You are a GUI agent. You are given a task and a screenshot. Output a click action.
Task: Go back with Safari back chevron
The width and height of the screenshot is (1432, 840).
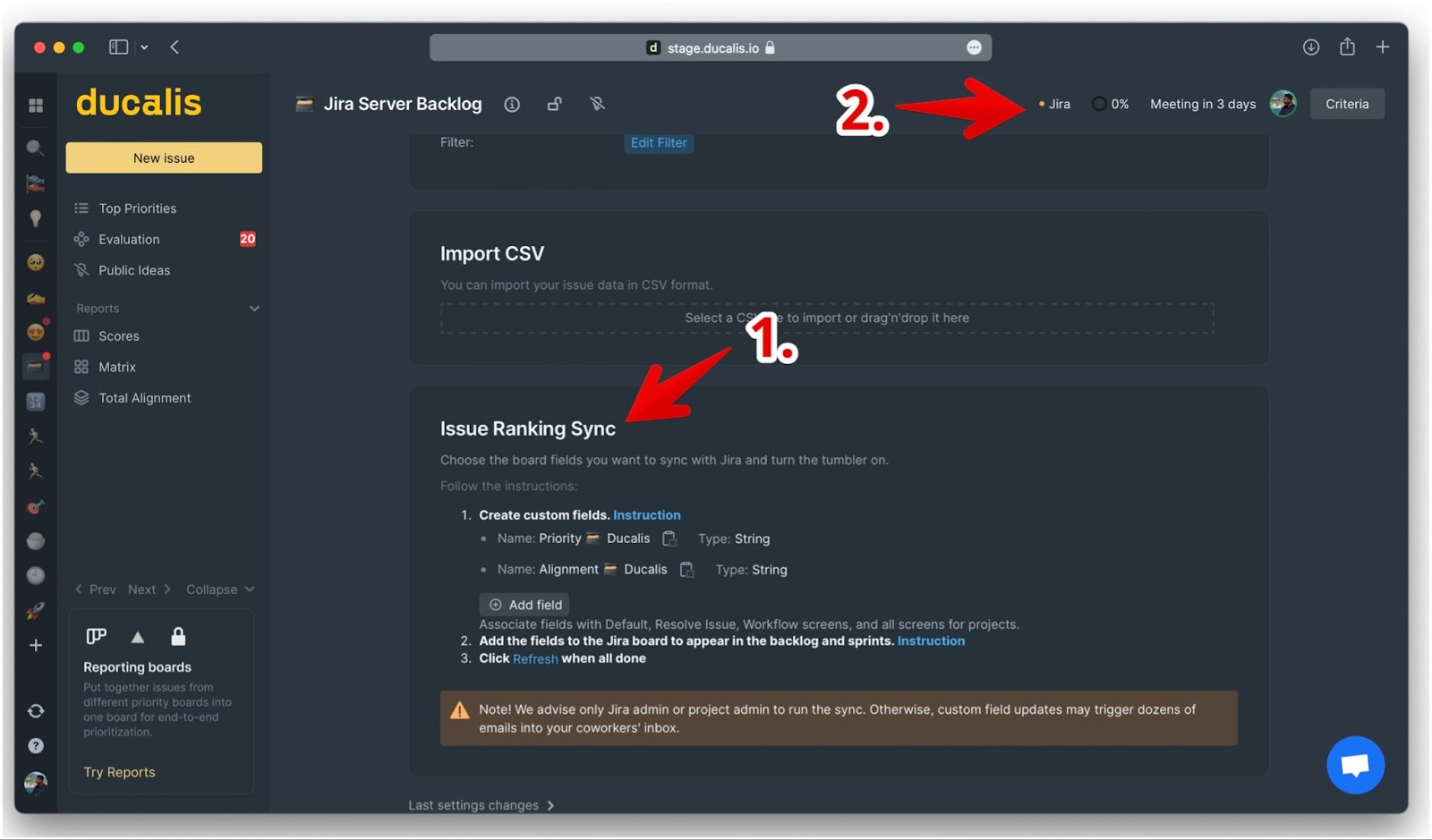(175, 47)
